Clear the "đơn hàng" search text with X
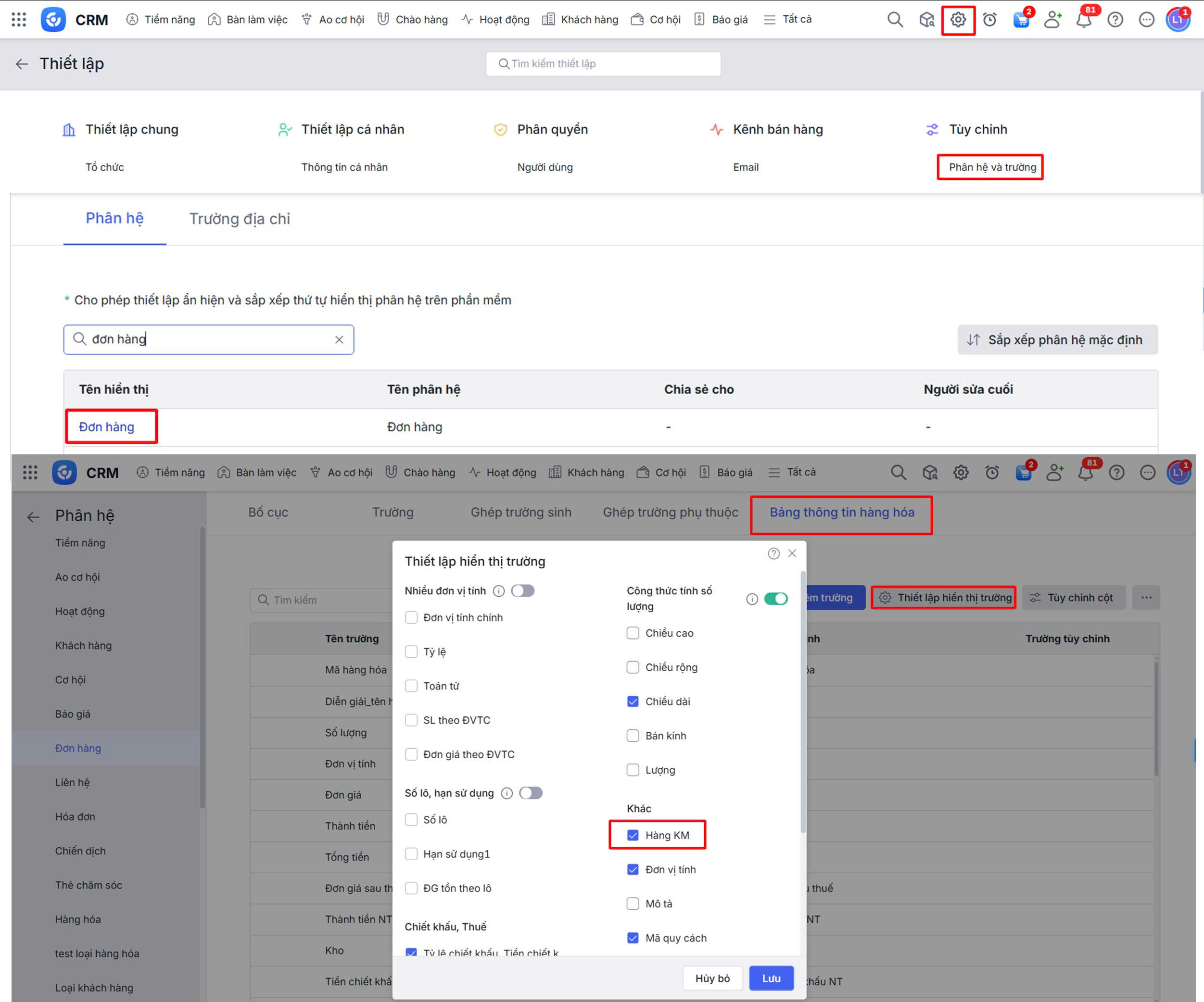Viewport: 1204px width, 1002px height. (339, 339)
